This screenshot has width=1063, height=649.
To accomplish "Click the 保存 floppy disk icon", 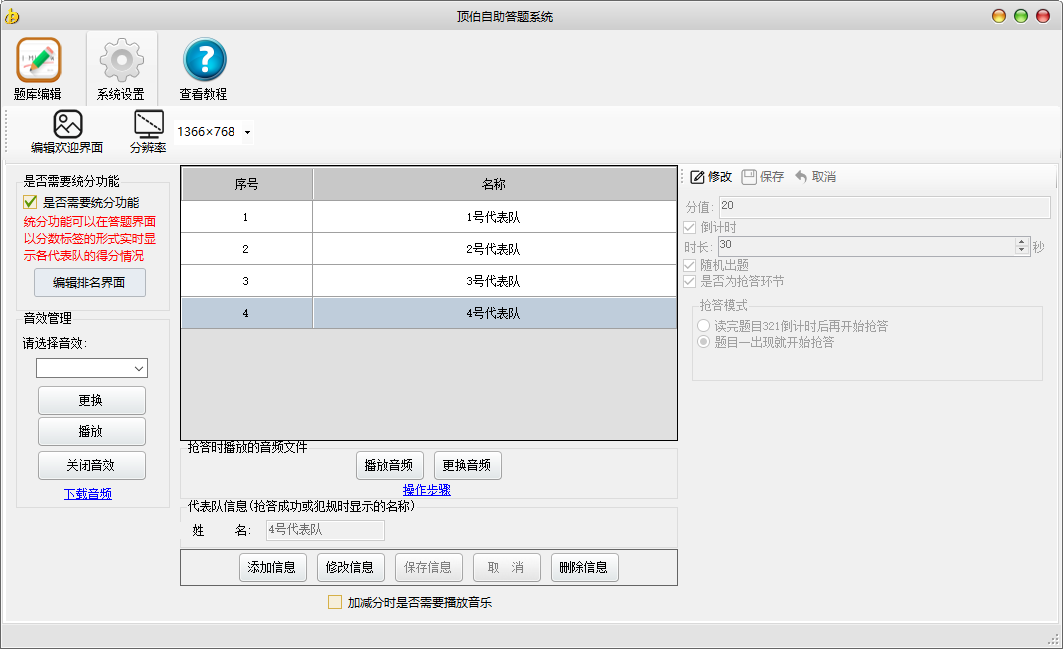I will (749, 177).
